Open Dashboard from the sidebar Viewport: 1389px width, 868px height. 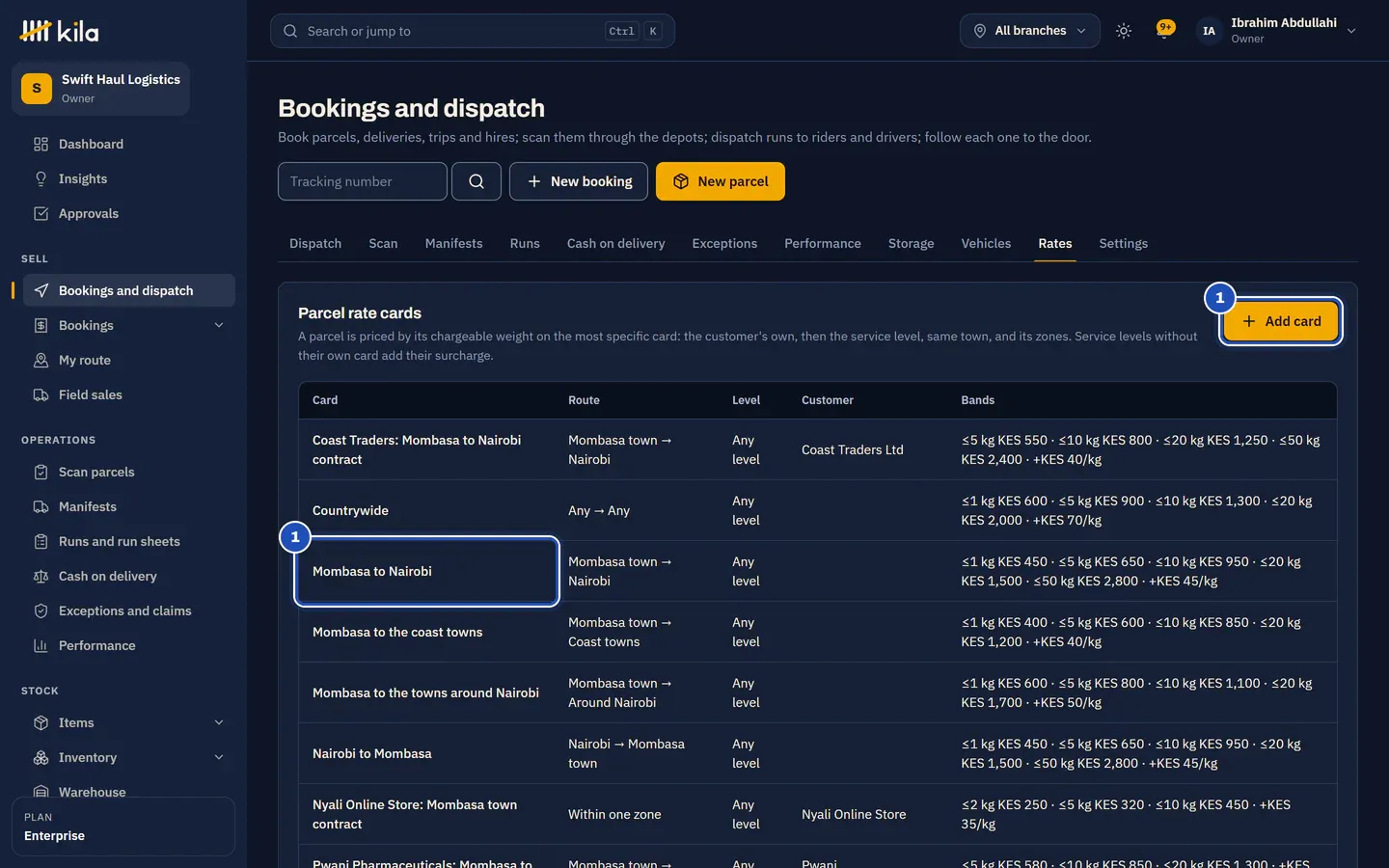pyautogui.click(x=128, y=144)
